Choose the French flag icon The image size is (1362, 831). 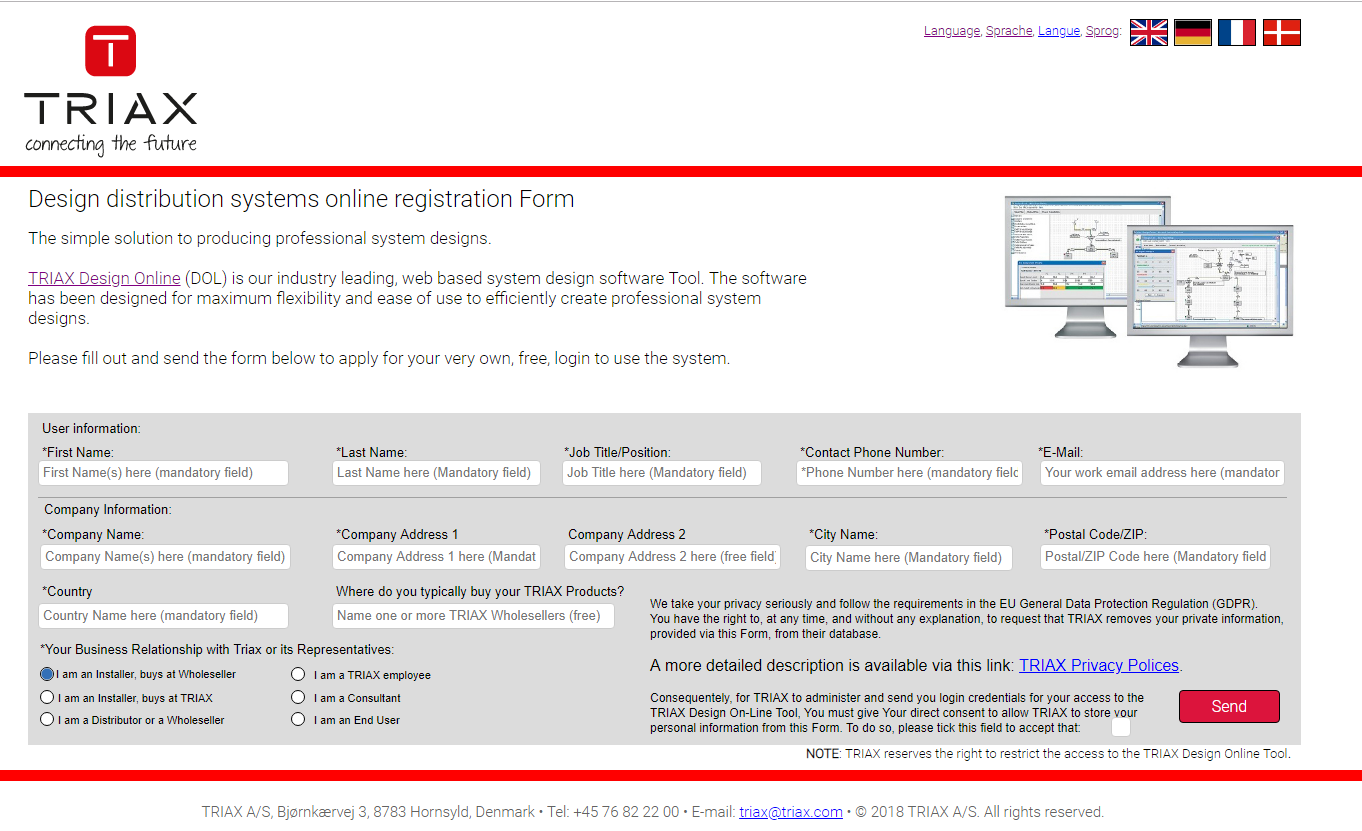pos(1237,33)
